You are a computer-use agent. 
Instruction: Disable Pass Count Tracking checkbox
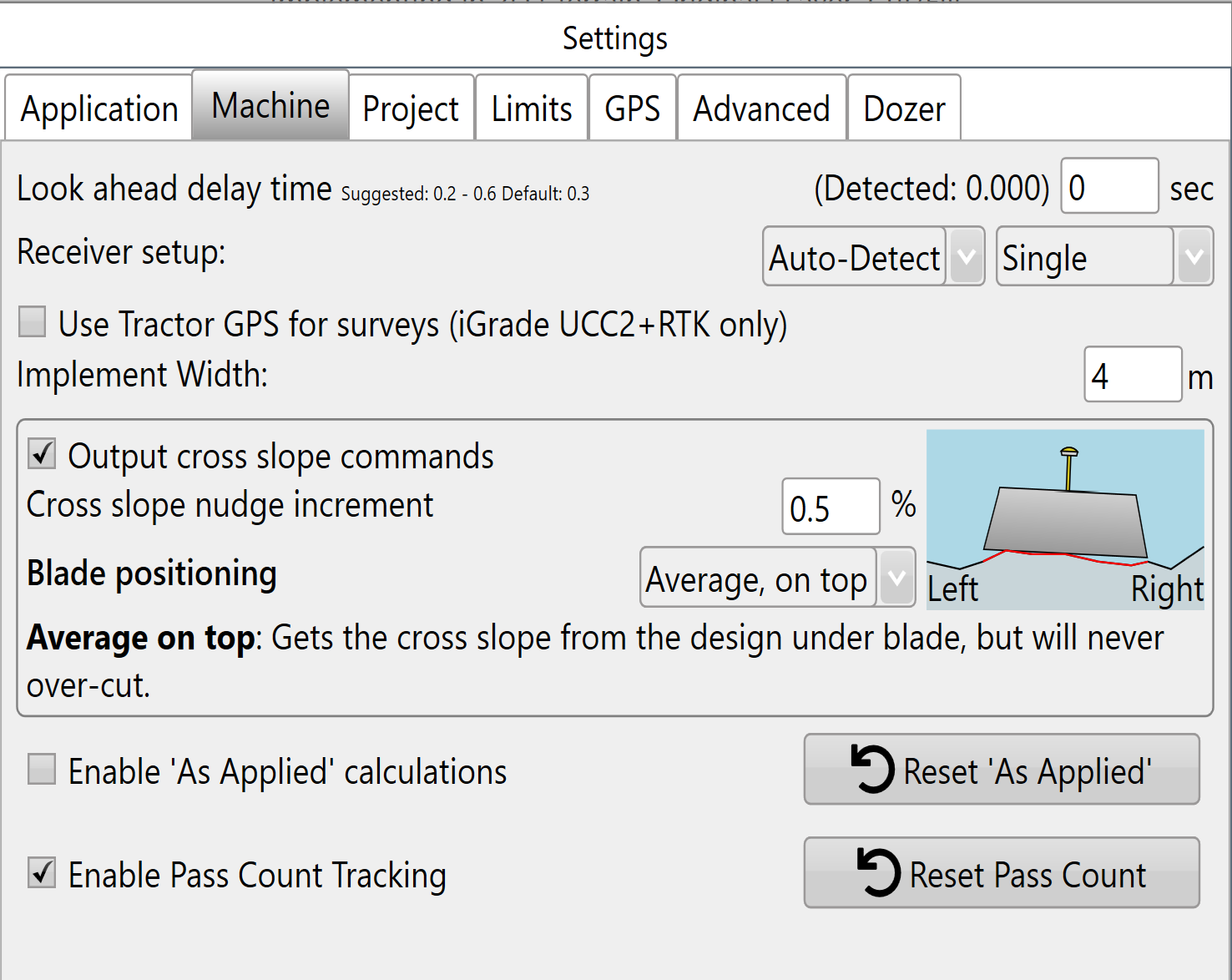42,873
